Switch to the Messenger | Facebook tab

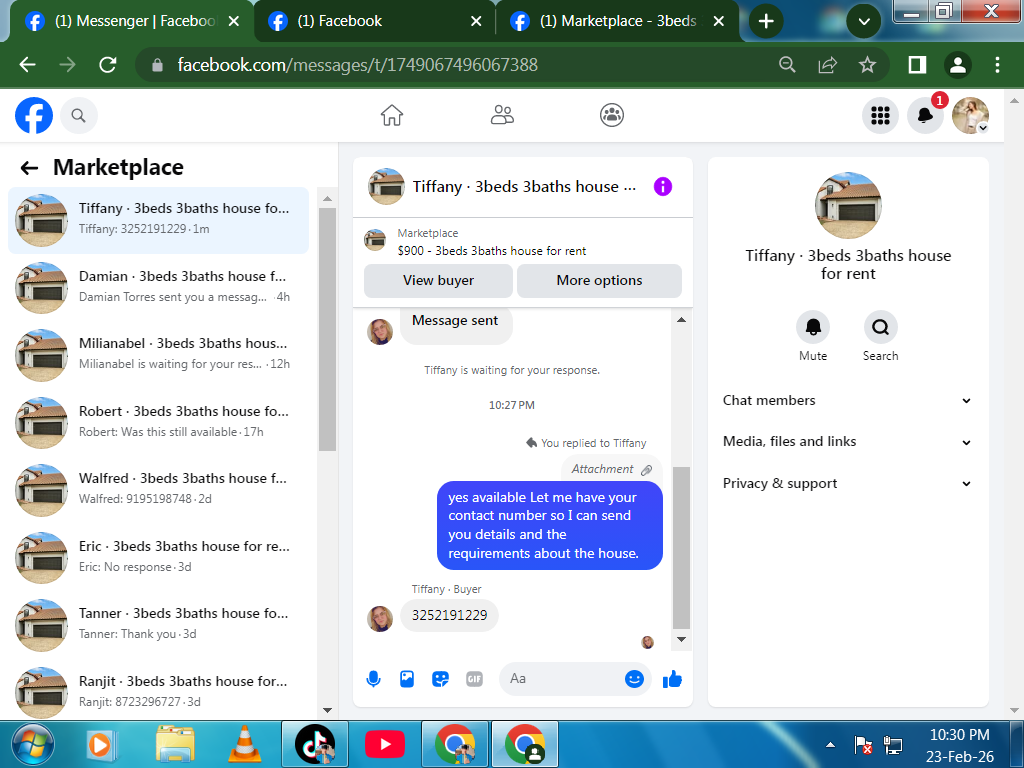[131, 21]
